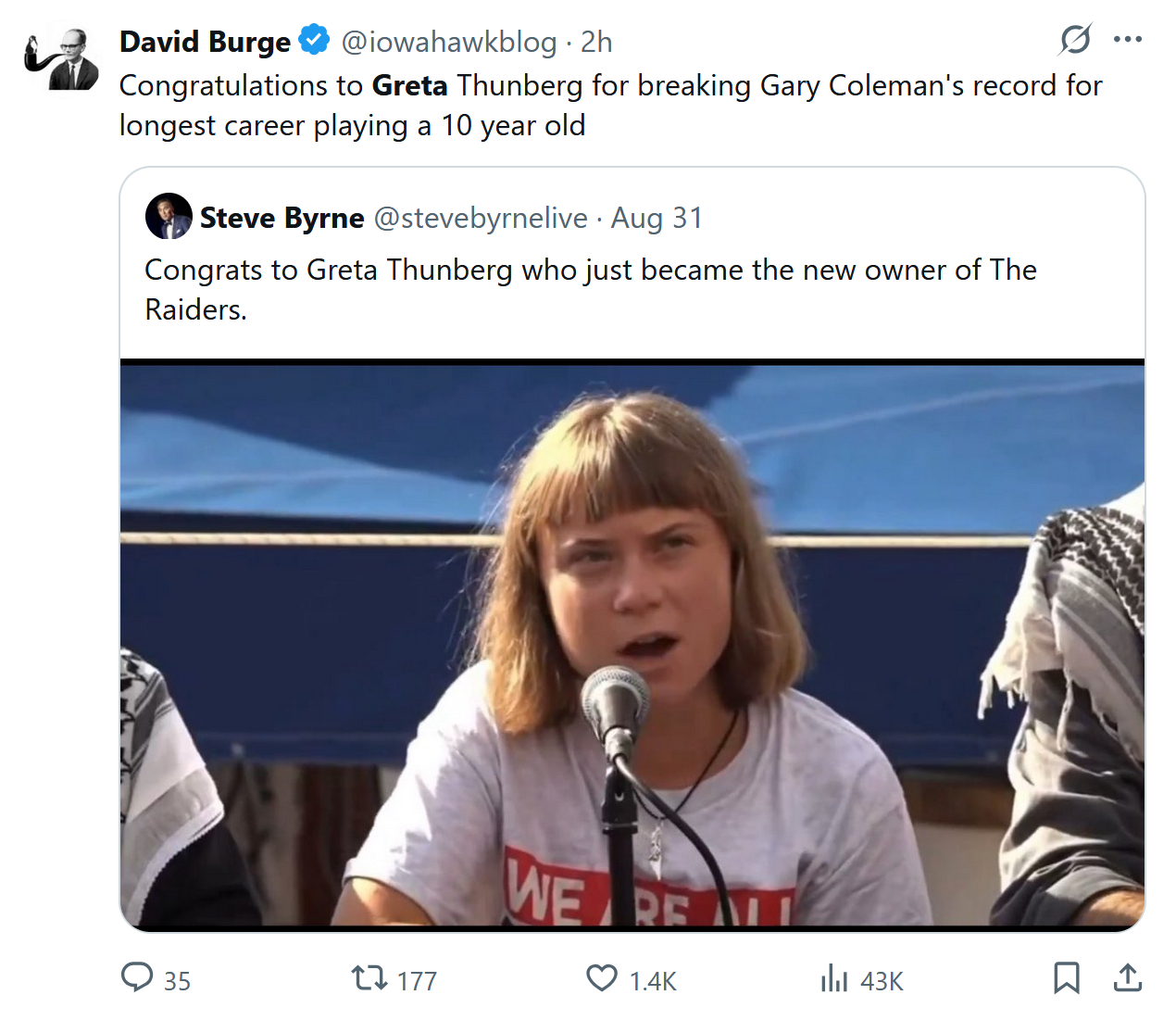
Task: Open the Grok slashed-circle icon
Action: pos(1075,39)
